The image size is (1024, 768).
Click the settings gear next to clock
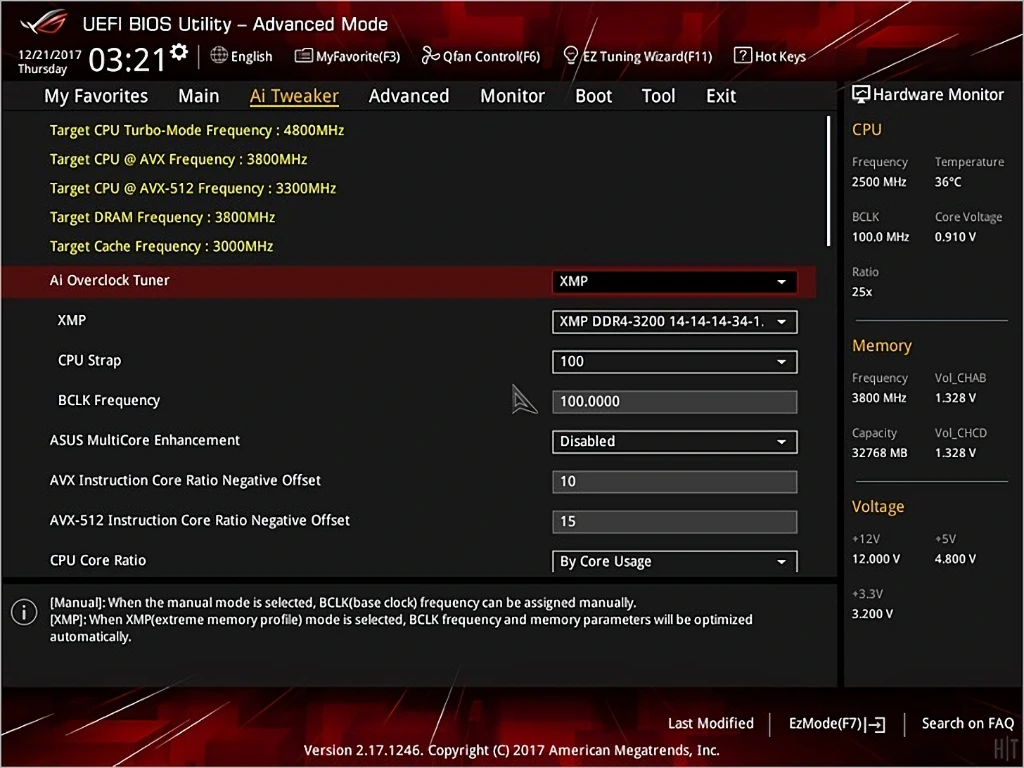coord(179,52)
